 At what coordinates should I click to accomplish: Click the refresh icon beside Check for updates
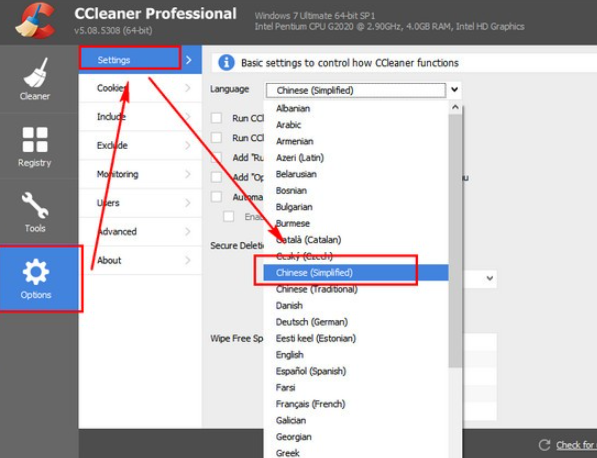[544, 445]
